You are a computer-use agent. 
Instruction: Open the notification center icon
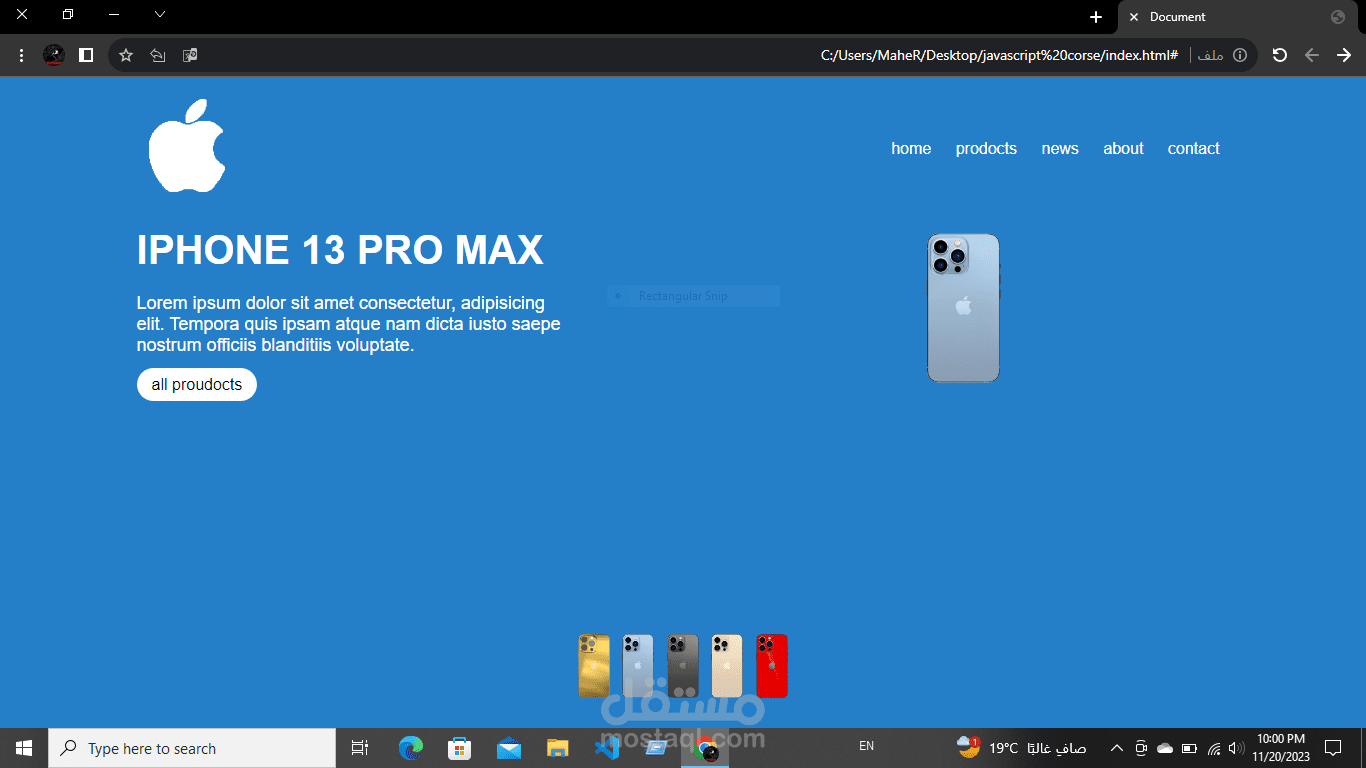click(x=1332, y=748)
